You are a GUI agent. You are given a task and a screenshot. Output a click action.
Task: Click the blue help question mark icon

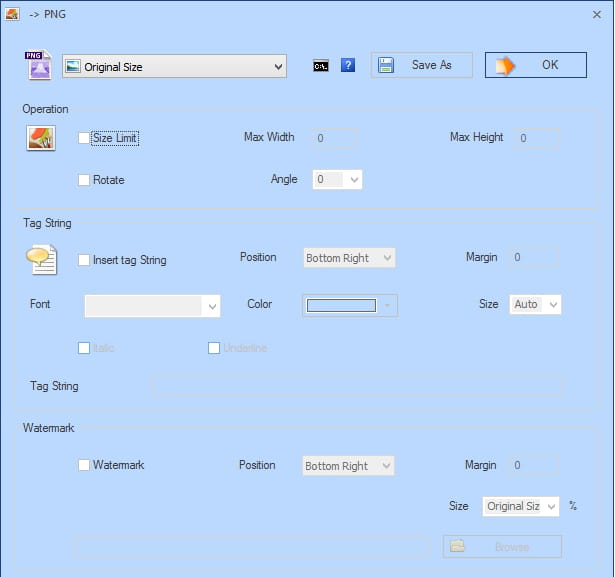(348, 65)
